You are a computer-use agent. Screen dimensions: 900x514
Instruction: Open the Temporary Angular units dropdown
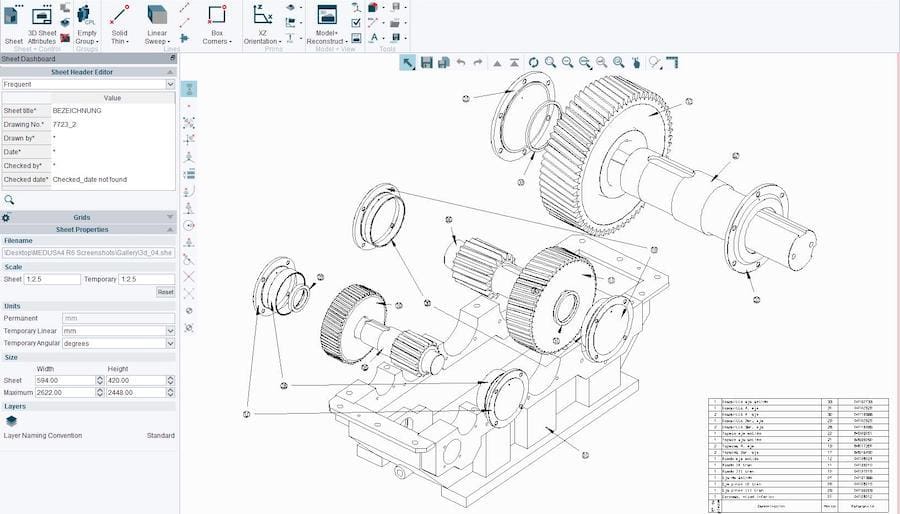point(170,343)
